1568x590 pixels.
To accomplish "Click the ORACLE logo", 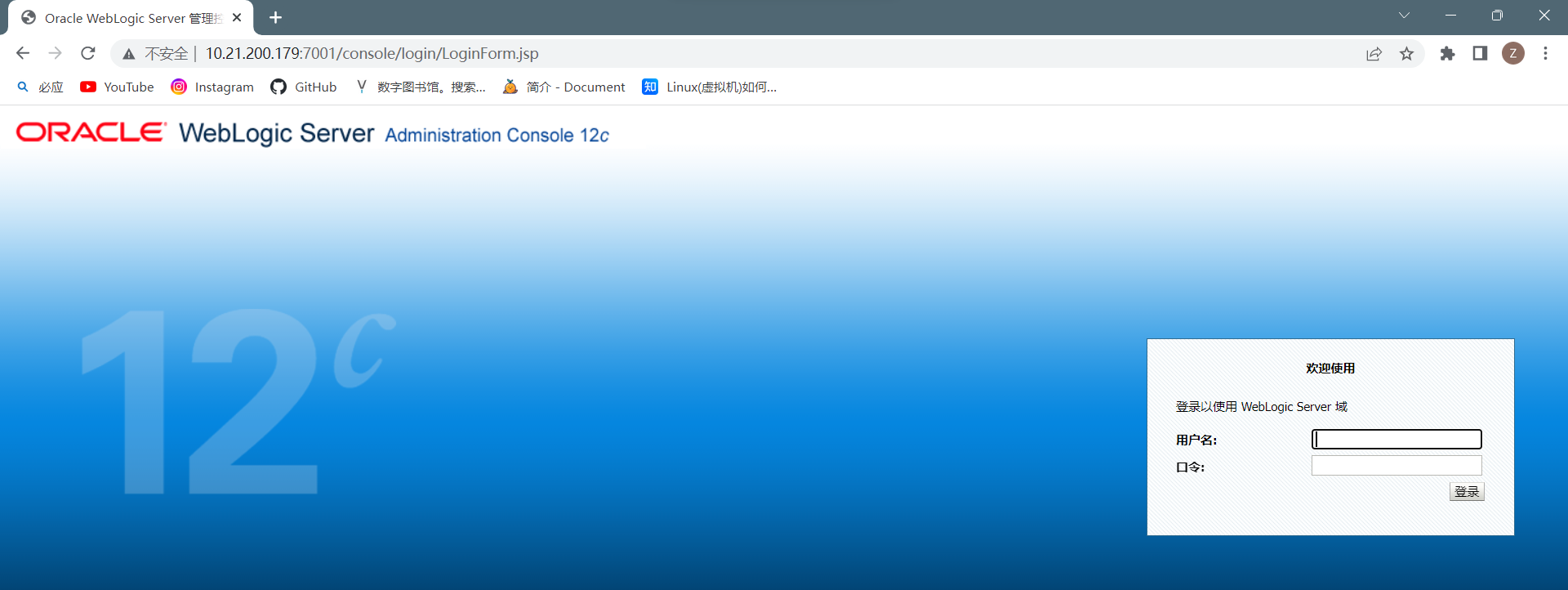I will click(91, 132).
